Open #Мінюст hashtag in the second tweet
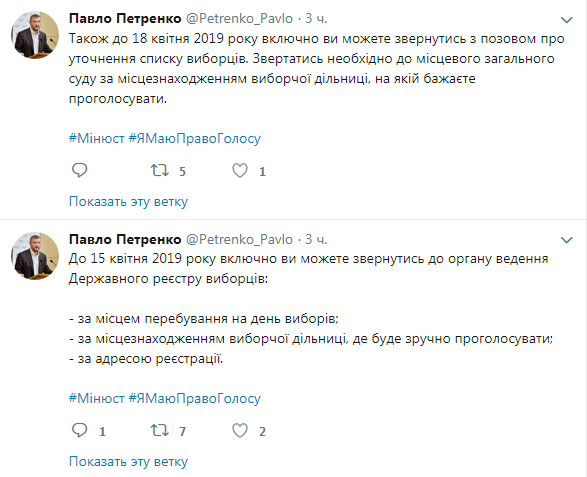 click(97, 398)
